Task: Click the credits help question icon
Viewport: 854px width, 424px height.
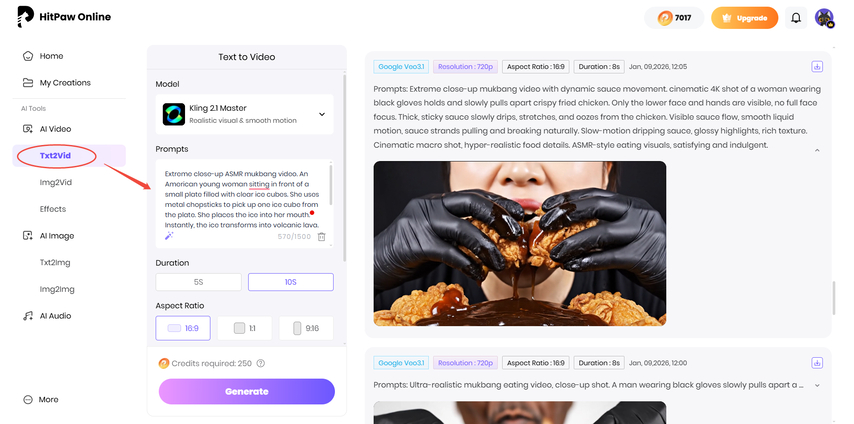Action: 260,363
